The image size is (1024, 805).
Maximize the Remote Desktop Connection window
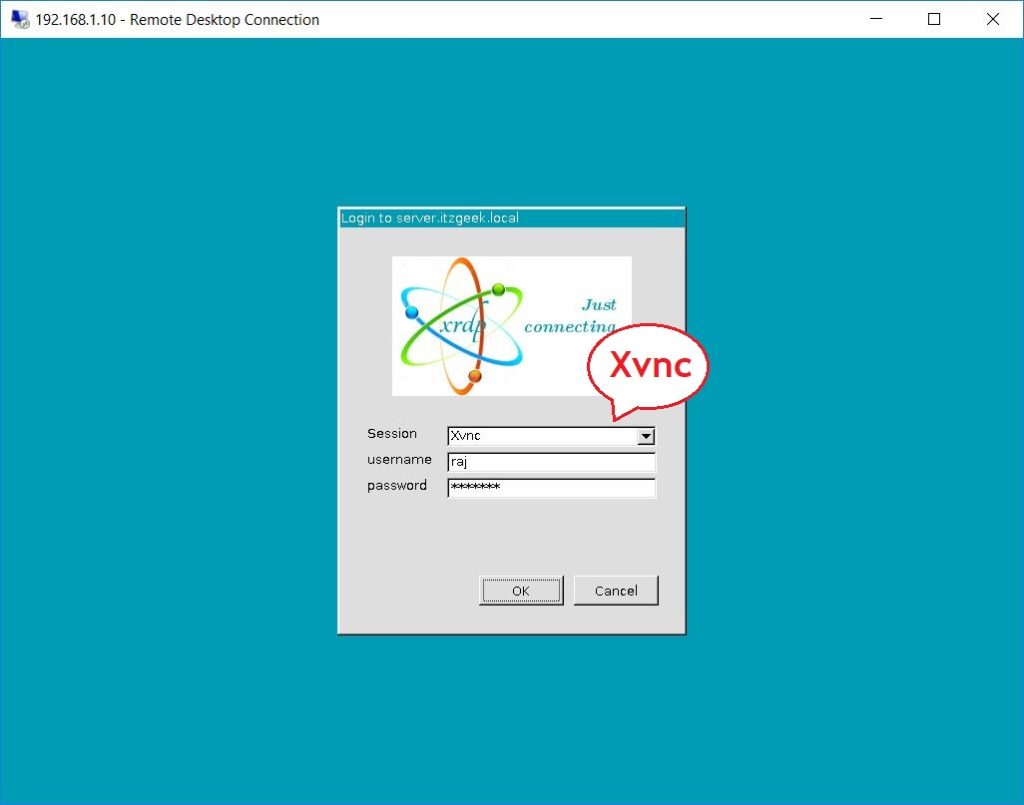(934, 19)
